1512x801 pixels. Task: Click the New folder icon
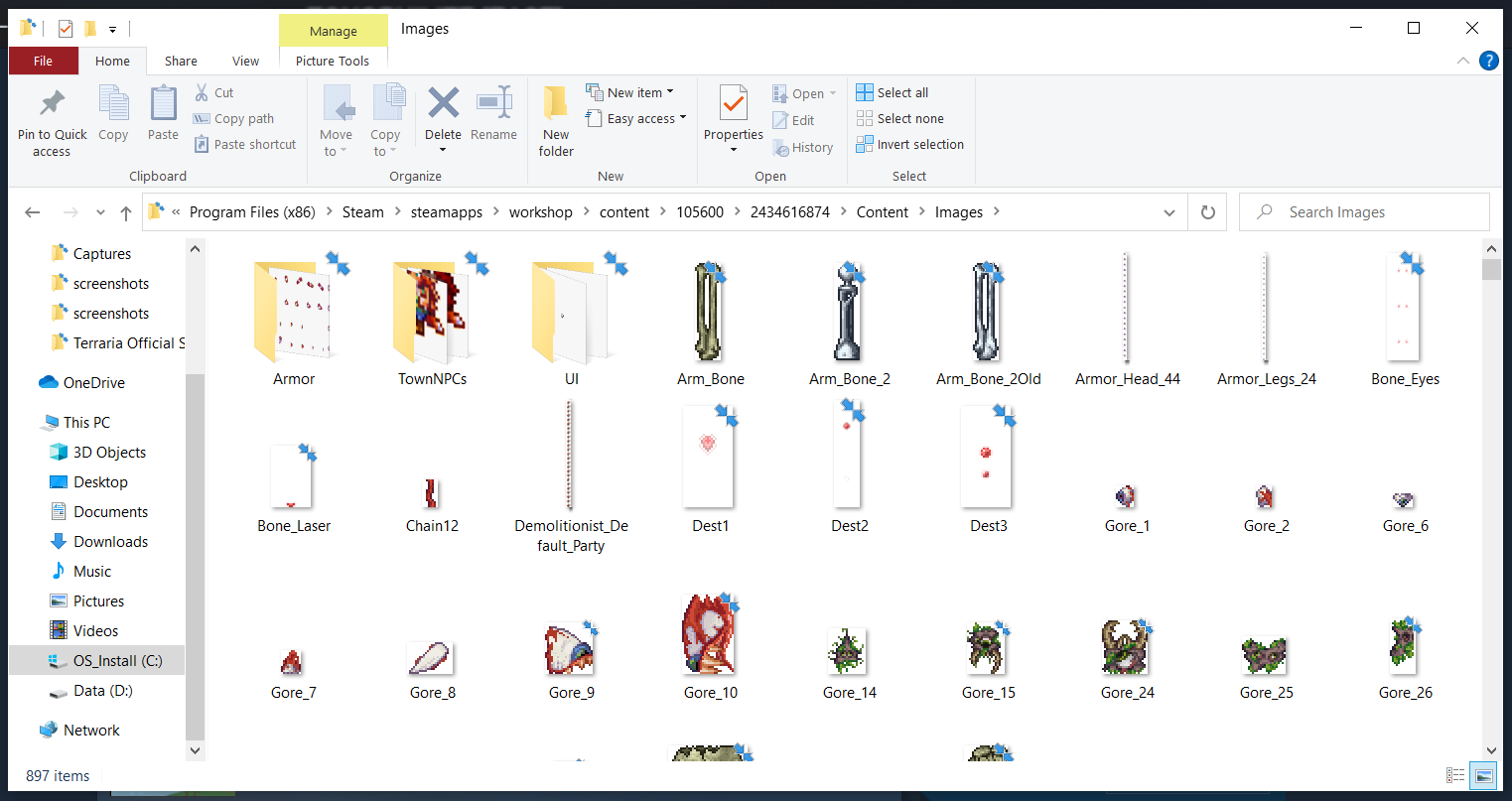pyautogui.click(x=556, y=102)
